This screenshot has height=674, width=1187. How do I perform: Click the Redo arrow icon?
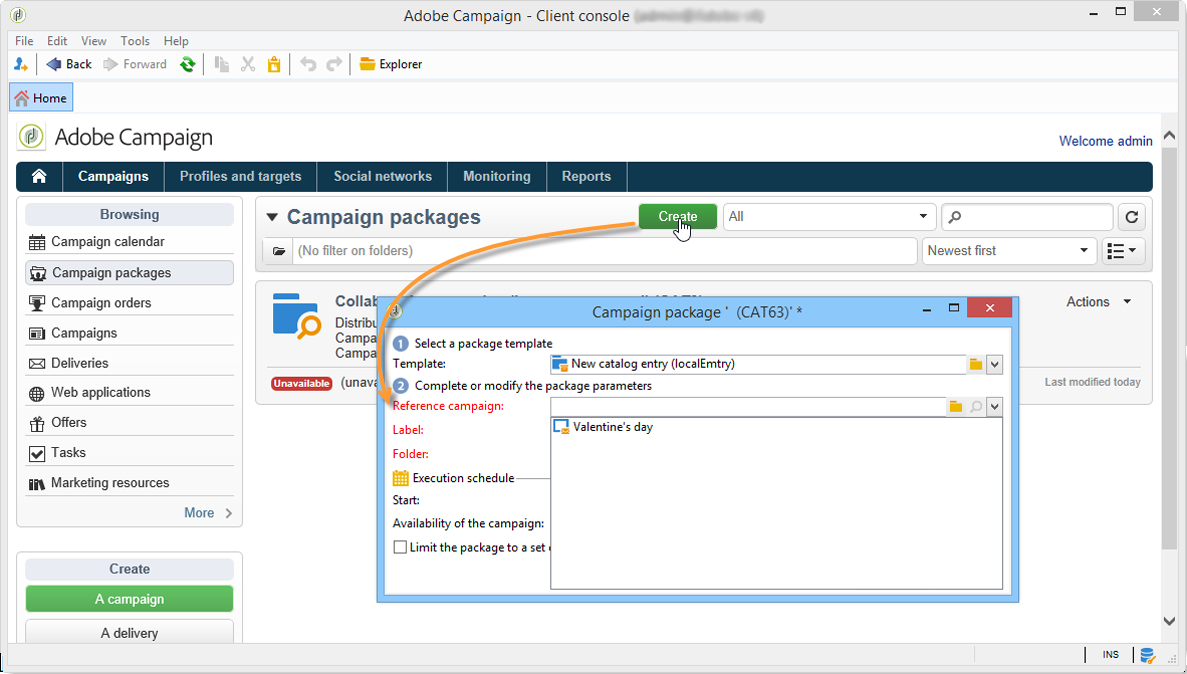[x=334, y=64]
